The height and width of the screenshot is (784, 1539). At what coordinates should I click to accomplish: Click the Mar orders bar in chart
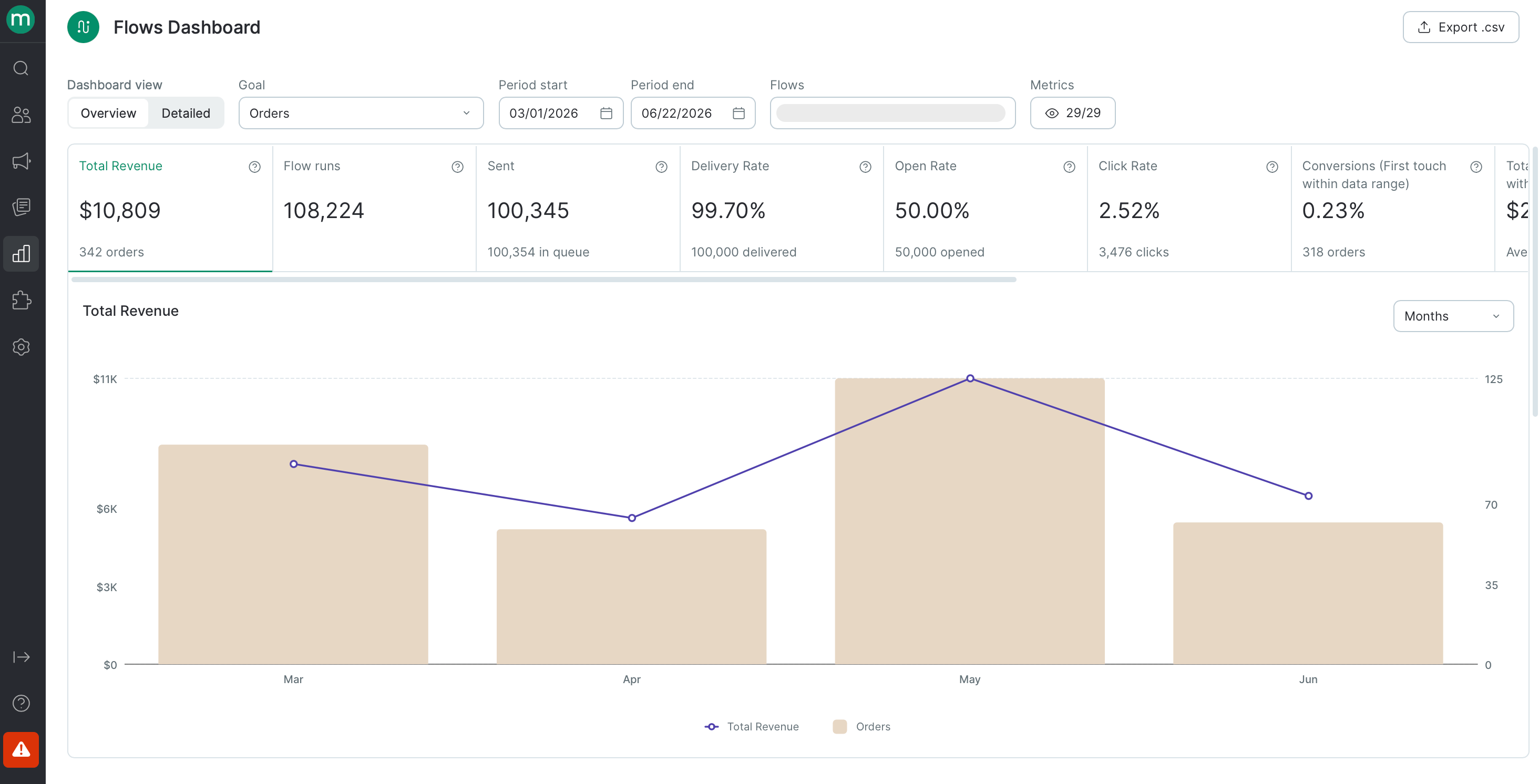coord(293,554)
